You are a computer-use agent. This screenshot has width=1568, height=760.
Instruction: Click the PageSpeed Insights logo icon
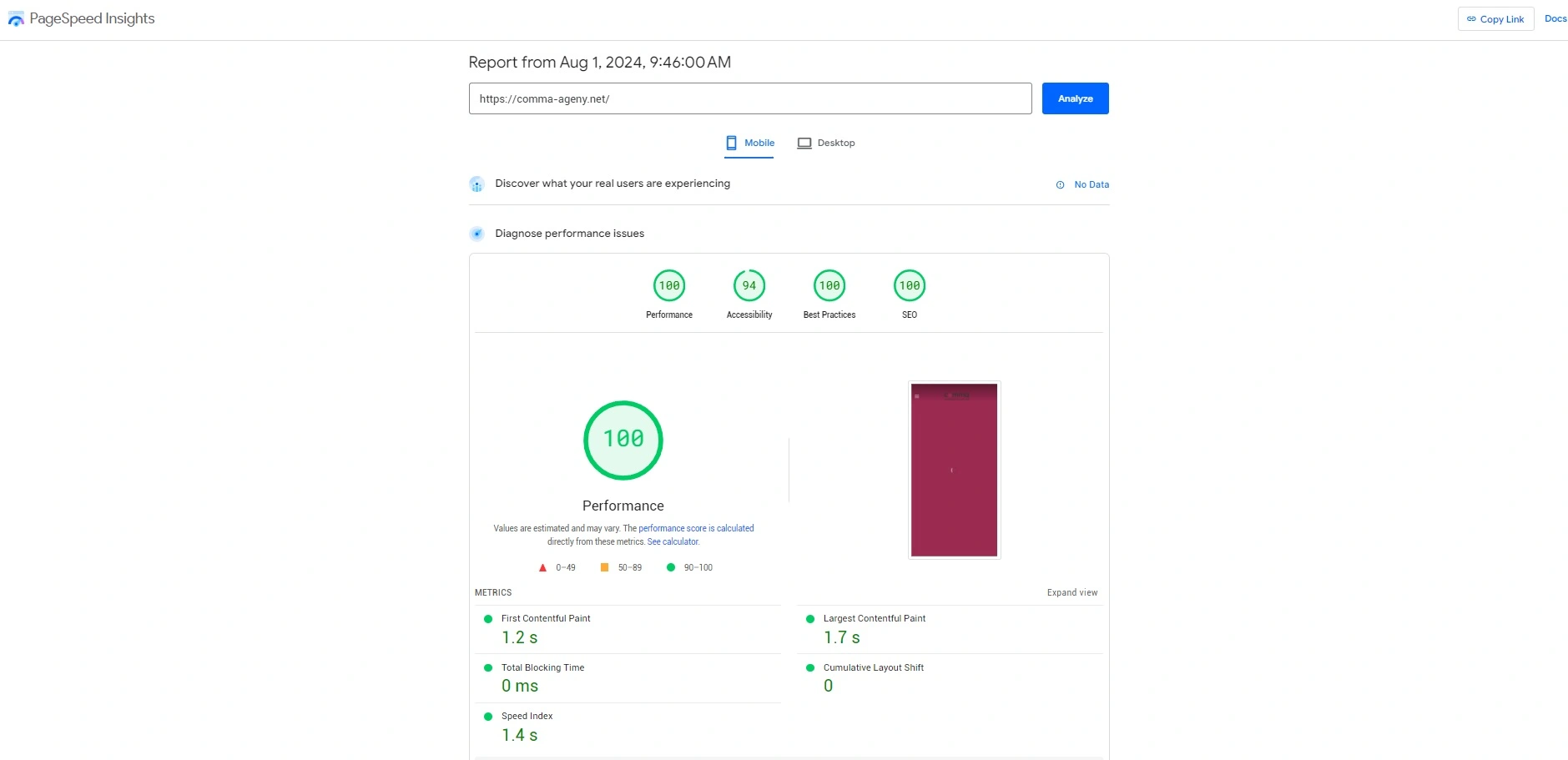pos(16,19)
